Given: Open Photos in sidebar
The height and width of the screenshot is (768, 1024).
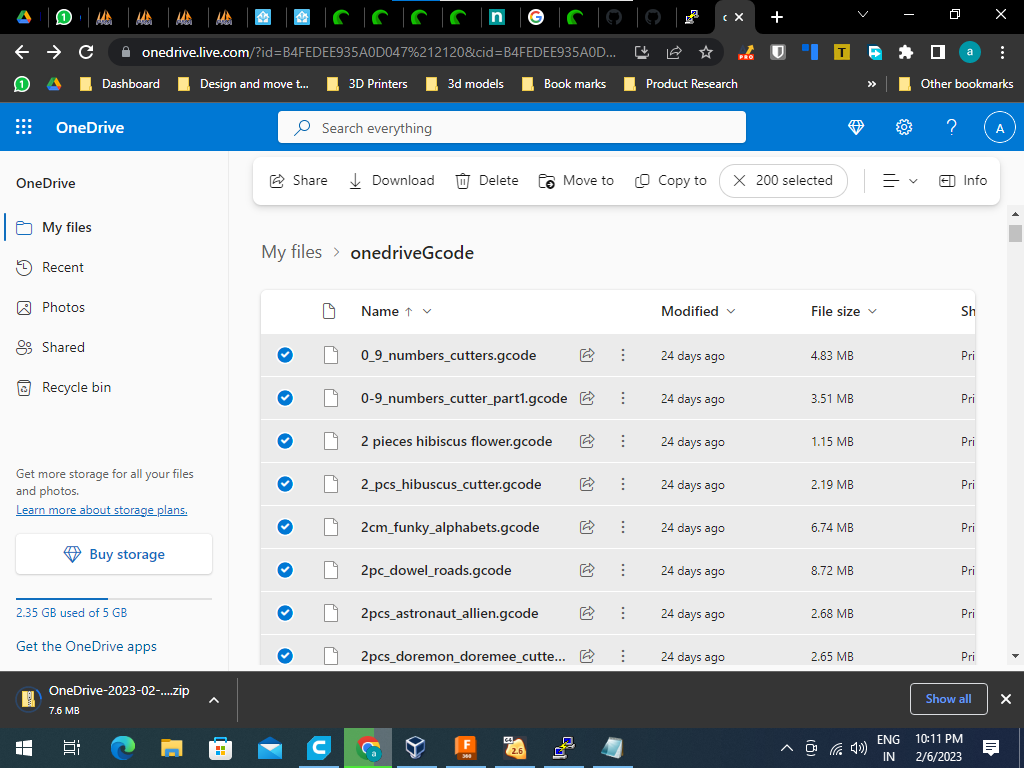Looking at the screenshot, I should tap(63, 307).
